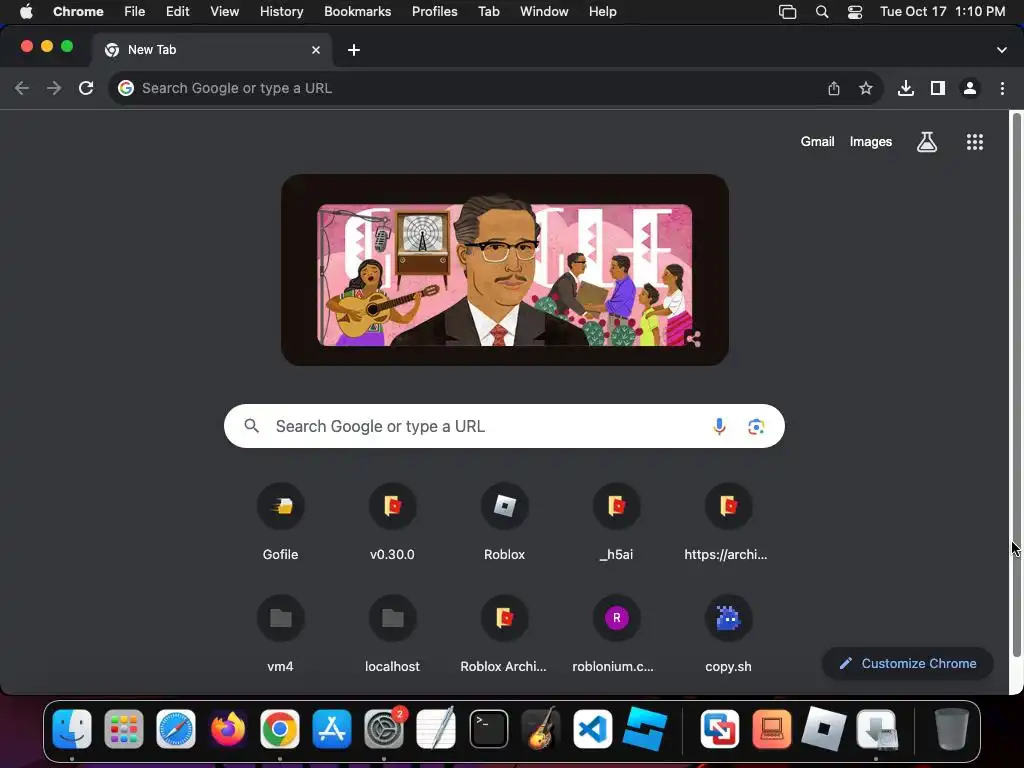This screenshot has width=1024, height=768.
Task: Toggle the side panel icon
Action: pyautogui.click(x=938, y=88)
